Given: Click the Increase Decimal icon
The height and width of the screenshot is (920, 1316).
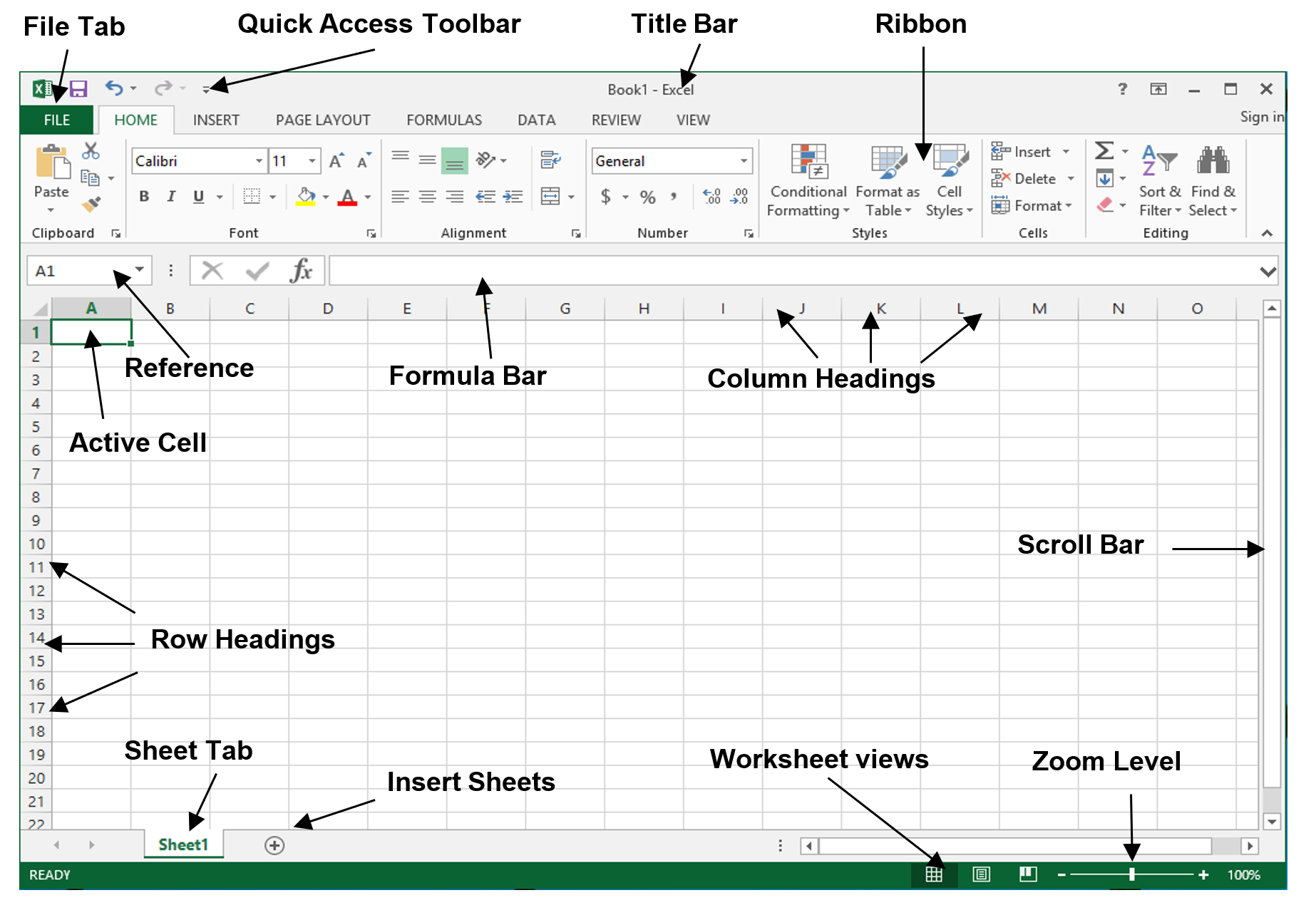Looking at the screenshot, I should (711, 197).
